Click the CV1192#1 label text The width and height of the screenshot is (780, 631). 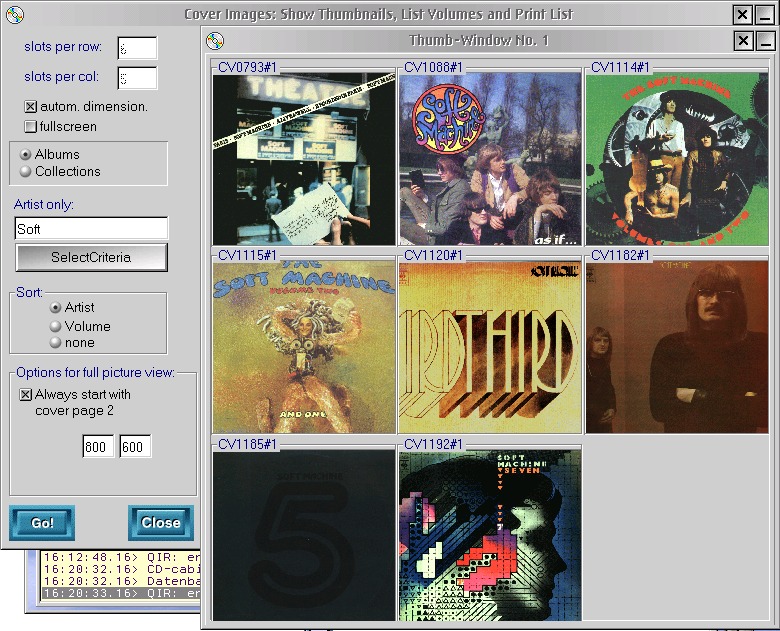click(433, 444)
